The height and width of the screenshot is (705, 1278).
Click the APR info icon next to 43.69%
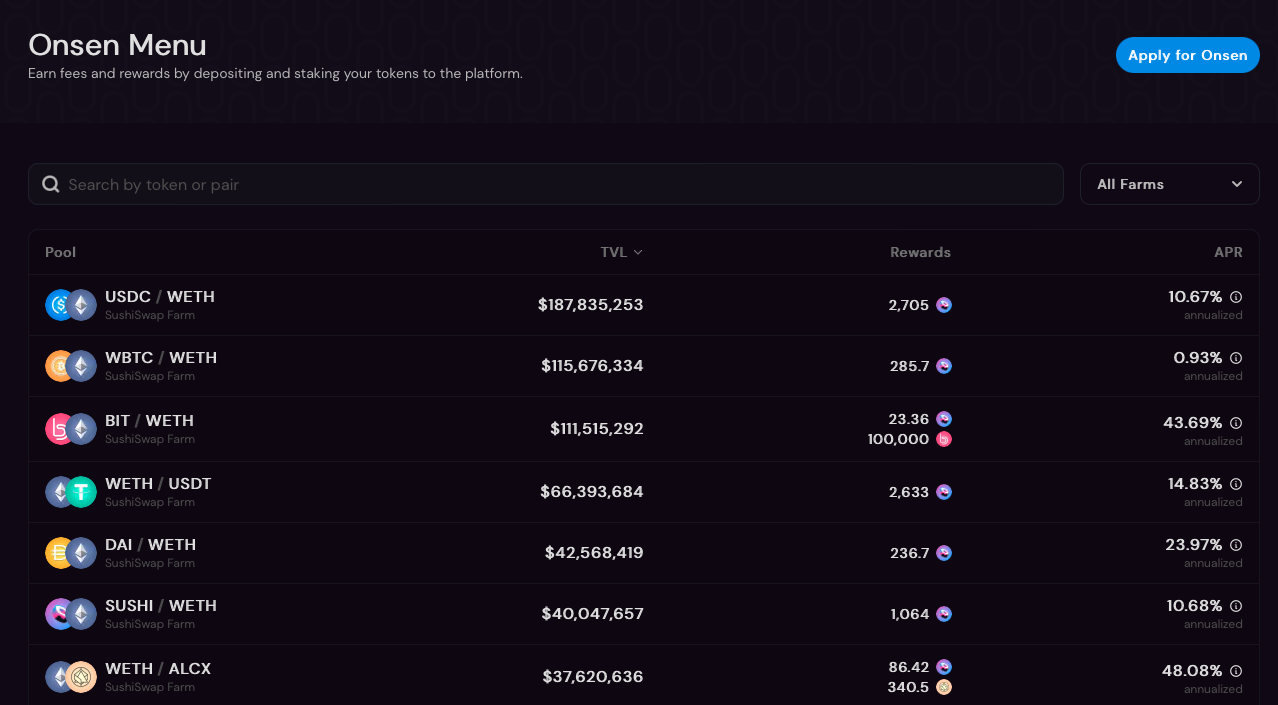[1236, 423]
